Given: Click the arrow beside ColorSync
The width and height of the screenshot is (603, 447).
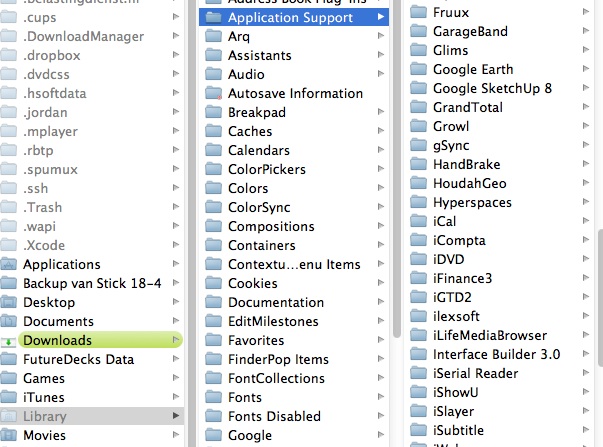Looking at the screenshot, I should point(381,207).
